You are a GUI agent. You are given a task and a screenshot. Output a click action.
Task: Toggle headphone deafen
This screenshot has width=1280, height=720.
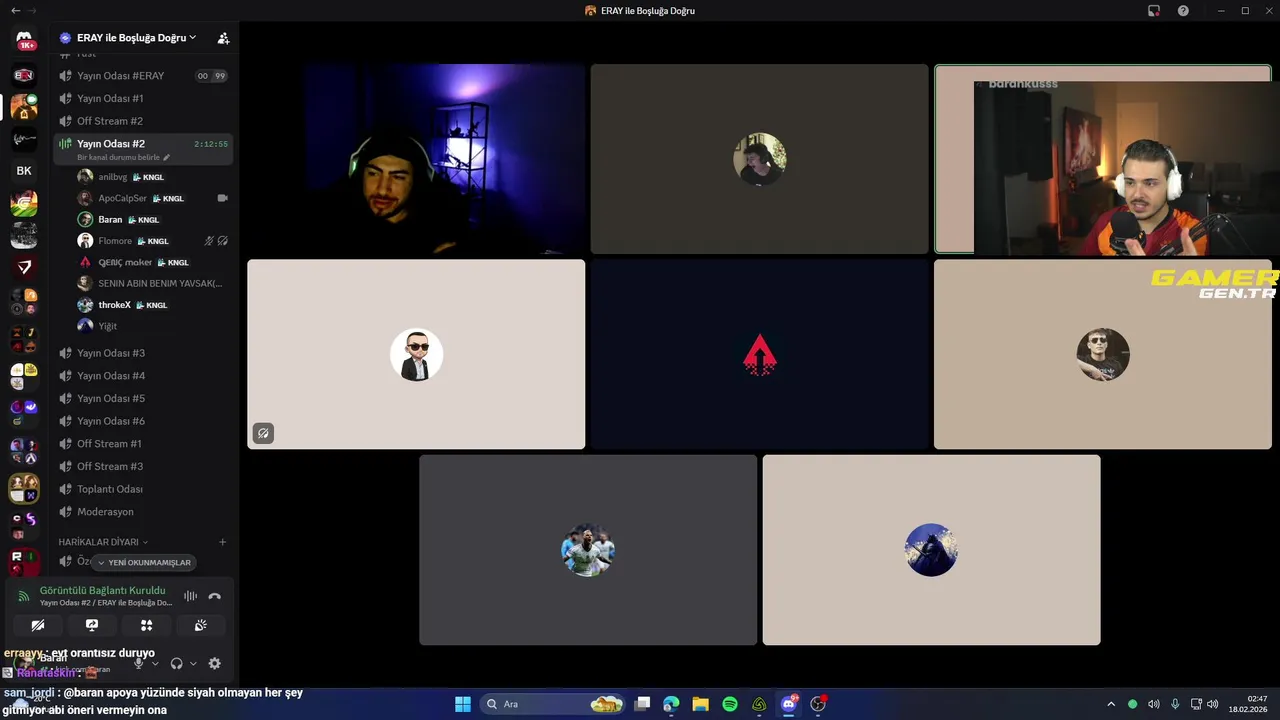(176, 663)
